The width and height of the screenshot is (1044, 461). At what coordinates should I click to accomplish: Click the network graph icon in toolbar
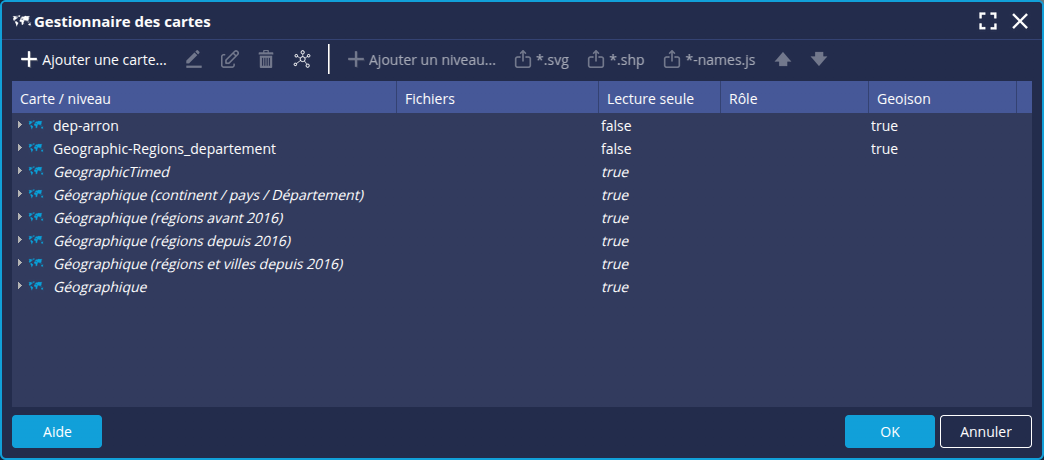click(302, 60)
